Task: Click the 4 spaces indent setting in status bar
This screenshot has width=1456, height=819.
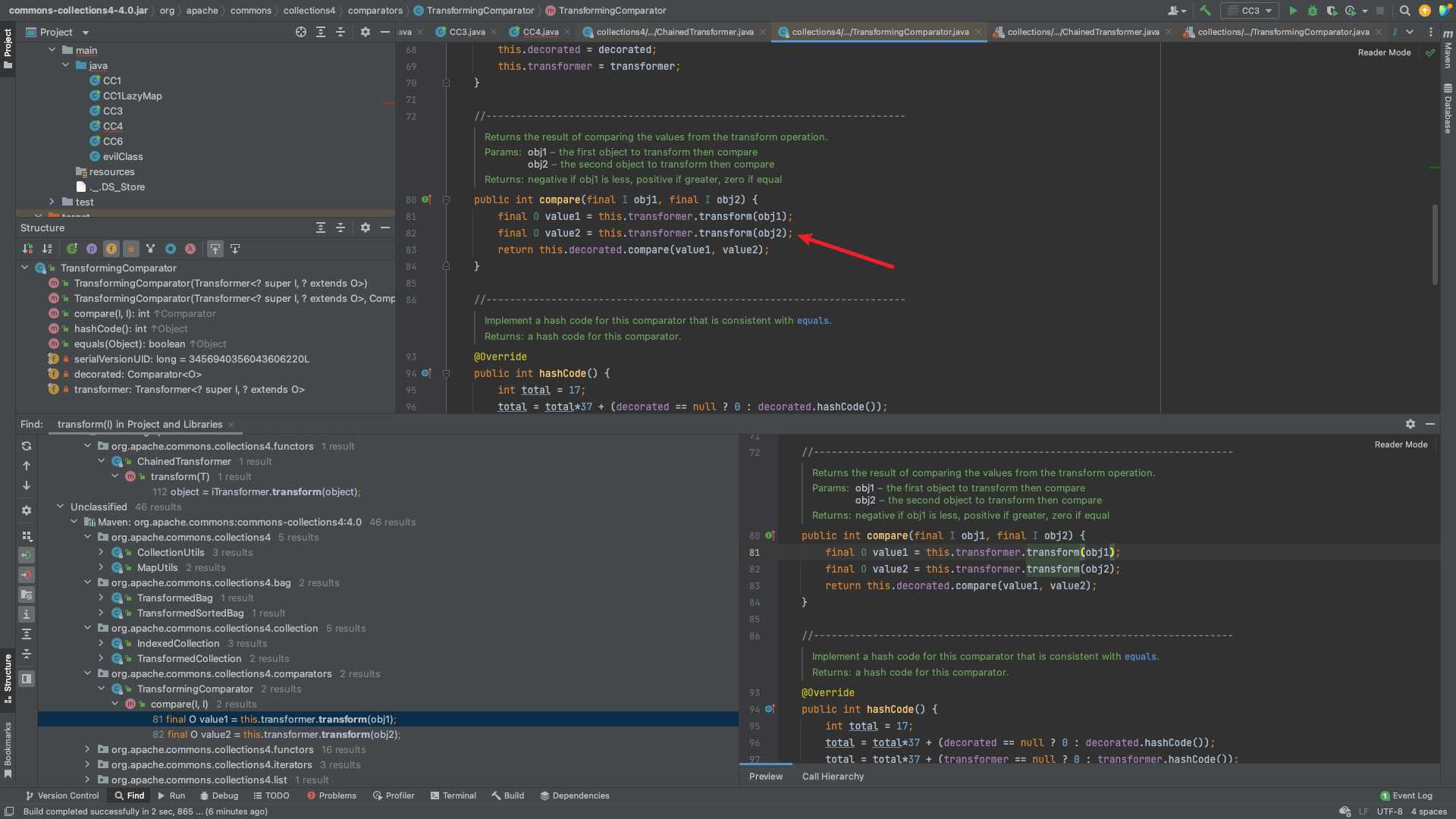Action: (1429, 811)
